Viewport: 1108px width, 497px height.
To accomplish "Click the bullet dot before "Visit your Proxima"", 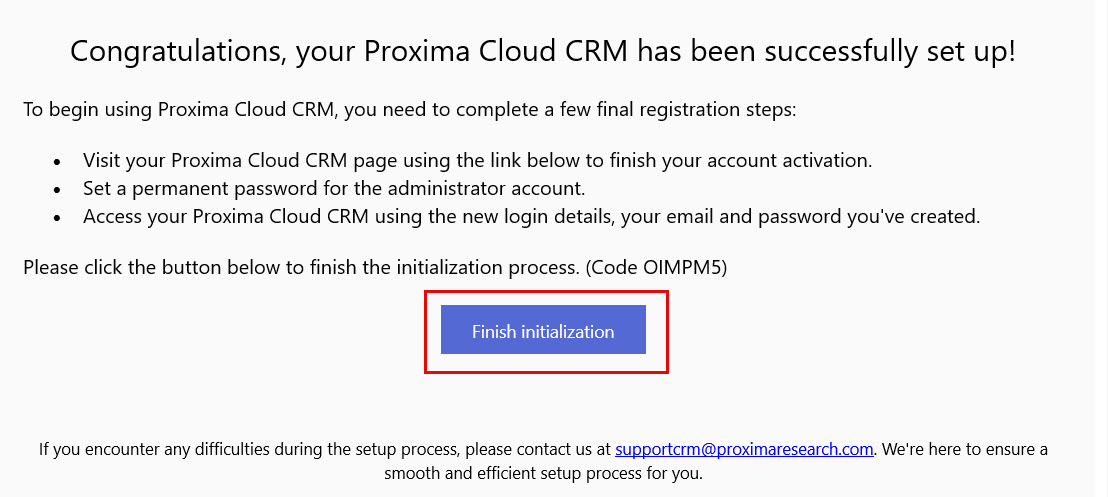I will [x=57, y=161].
